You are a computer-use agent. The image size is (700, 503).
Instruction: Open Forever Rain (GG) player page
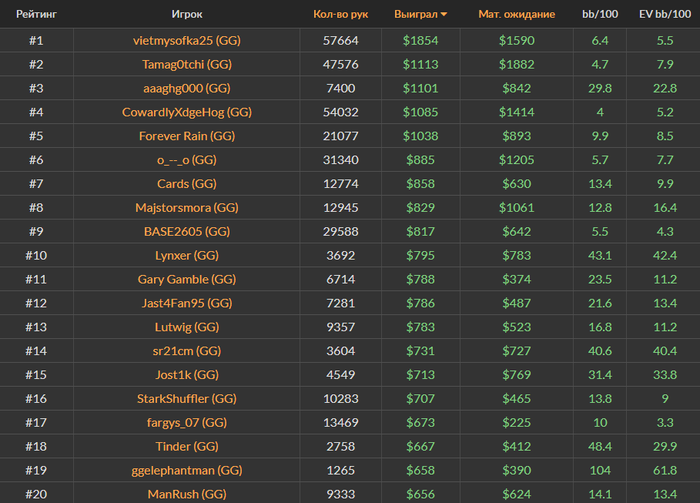tap(187, 136)
